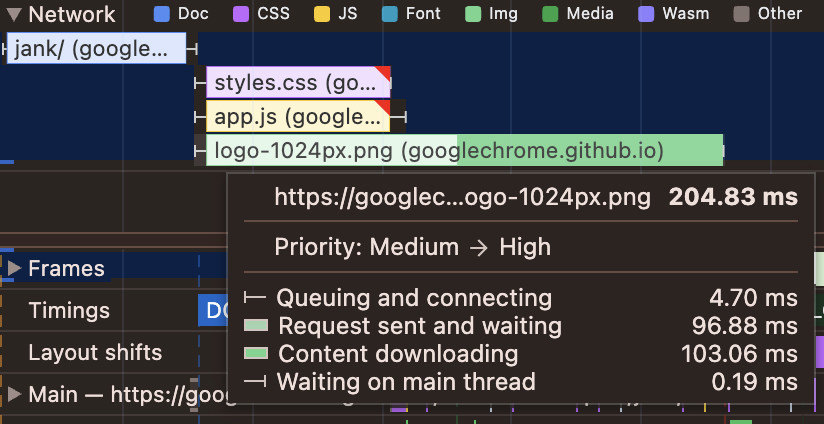The height and width of the screenshot is (424, 824).
Task: Expand the Frames track
Action: click(x=14, y=268)
